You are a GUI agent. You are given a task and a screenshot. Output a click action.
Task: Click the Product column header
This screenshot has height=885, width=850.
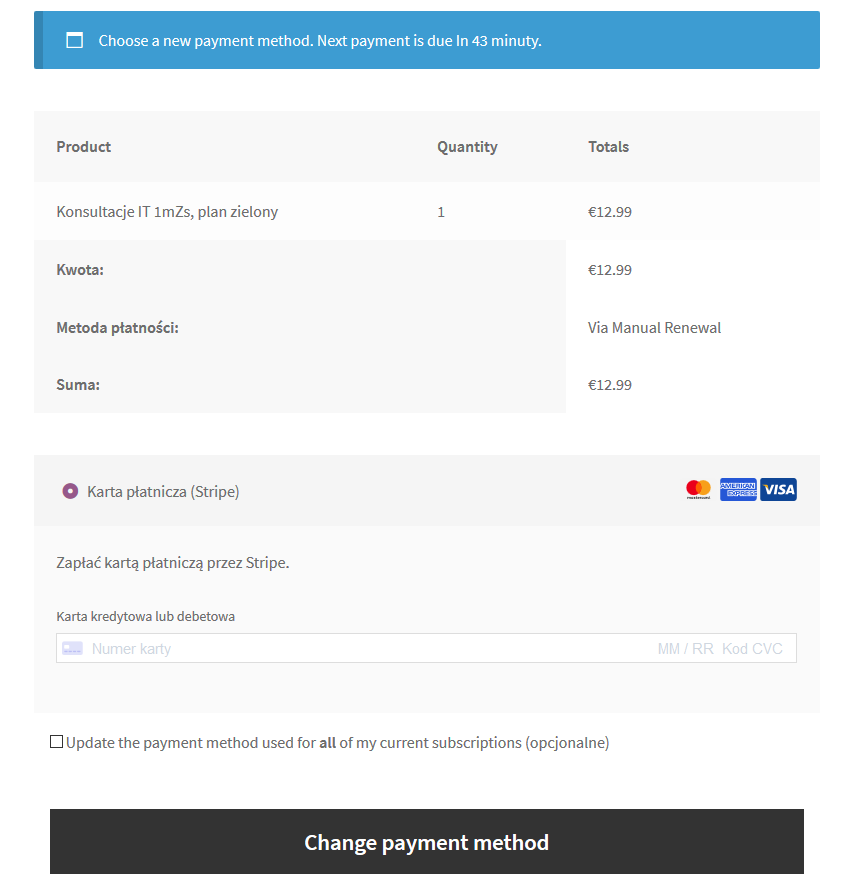coord(84,147)
